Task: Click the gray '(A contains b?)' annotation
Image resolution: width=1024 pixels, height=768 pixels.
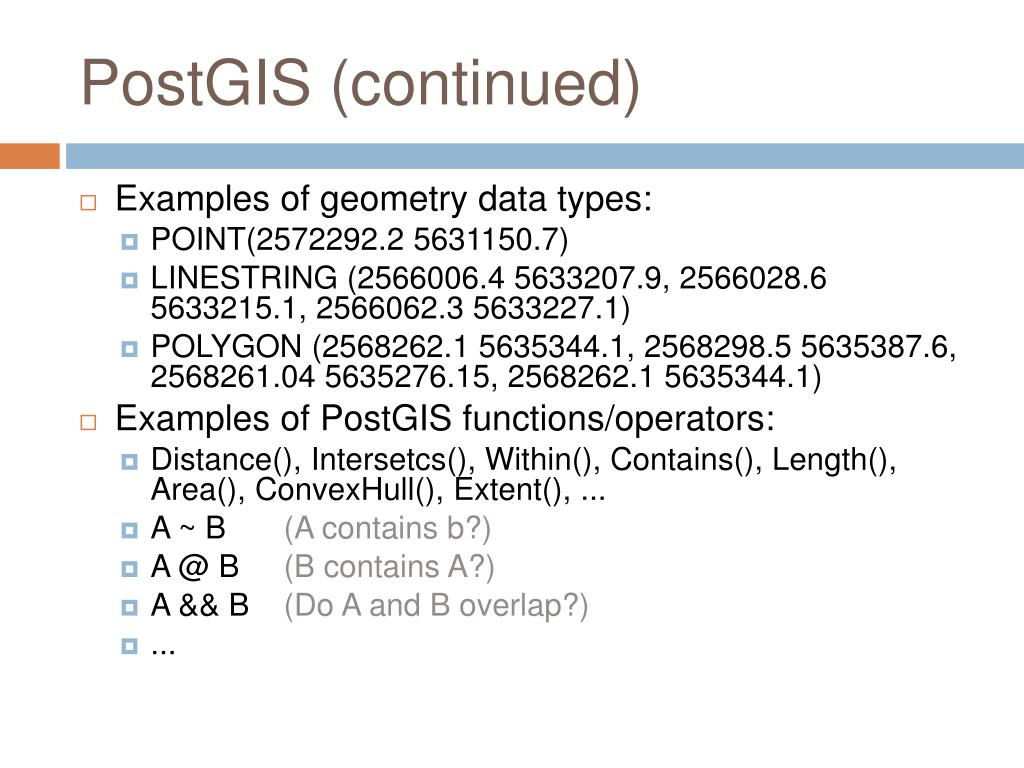Action: [x=387, y=528]
